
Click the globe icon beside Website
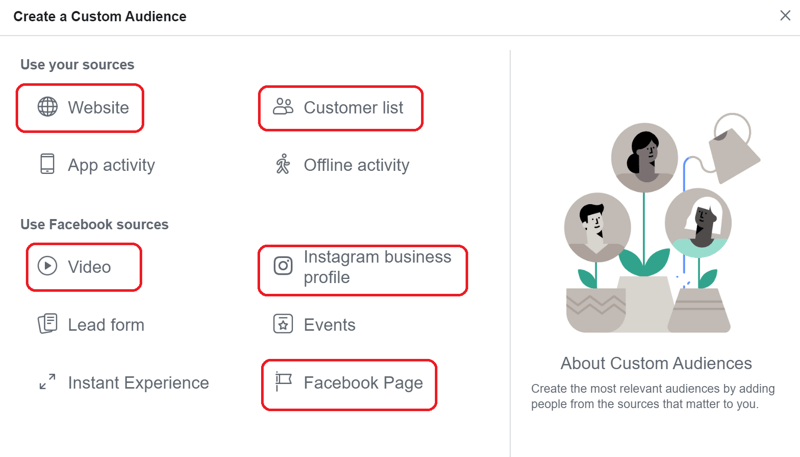click(x=47, y=107)
